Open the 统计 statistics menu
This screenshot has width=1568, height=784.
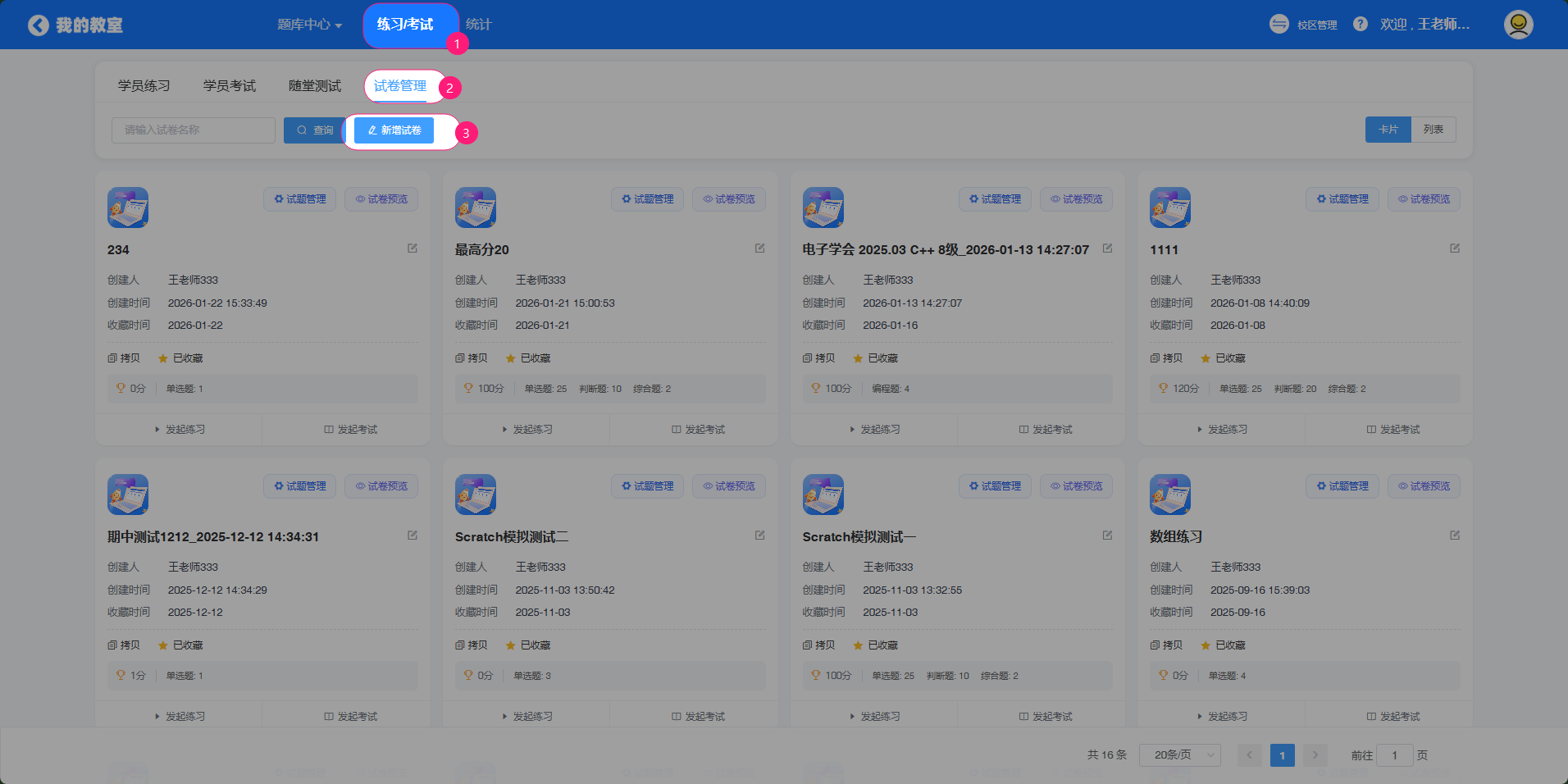point(478,25)
